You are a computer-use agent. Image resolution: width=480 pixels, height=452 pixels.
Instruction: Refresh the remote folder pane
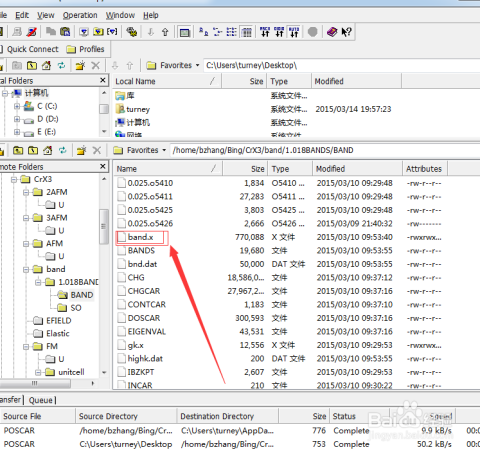[x=63, y=150]
